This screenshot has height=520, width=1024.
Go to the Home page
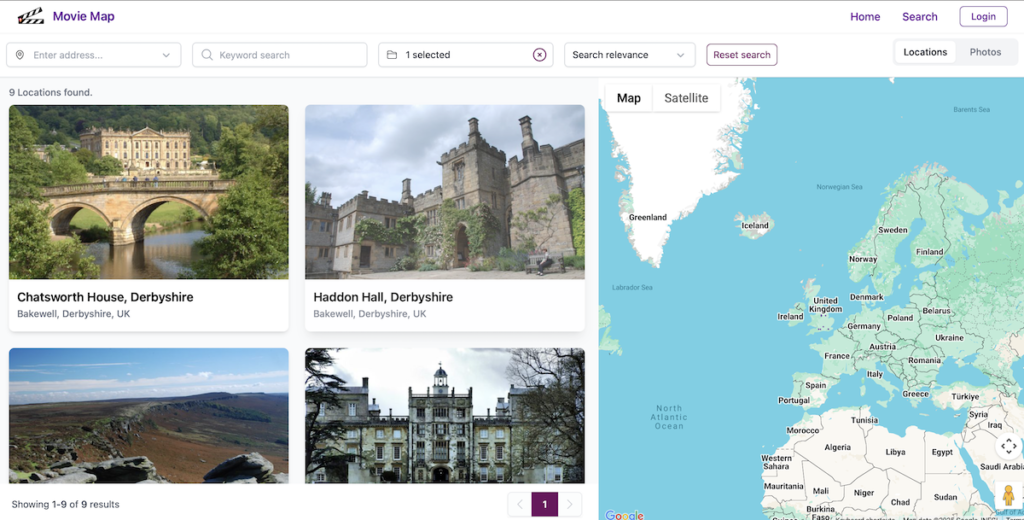click(x=865, y=17)
